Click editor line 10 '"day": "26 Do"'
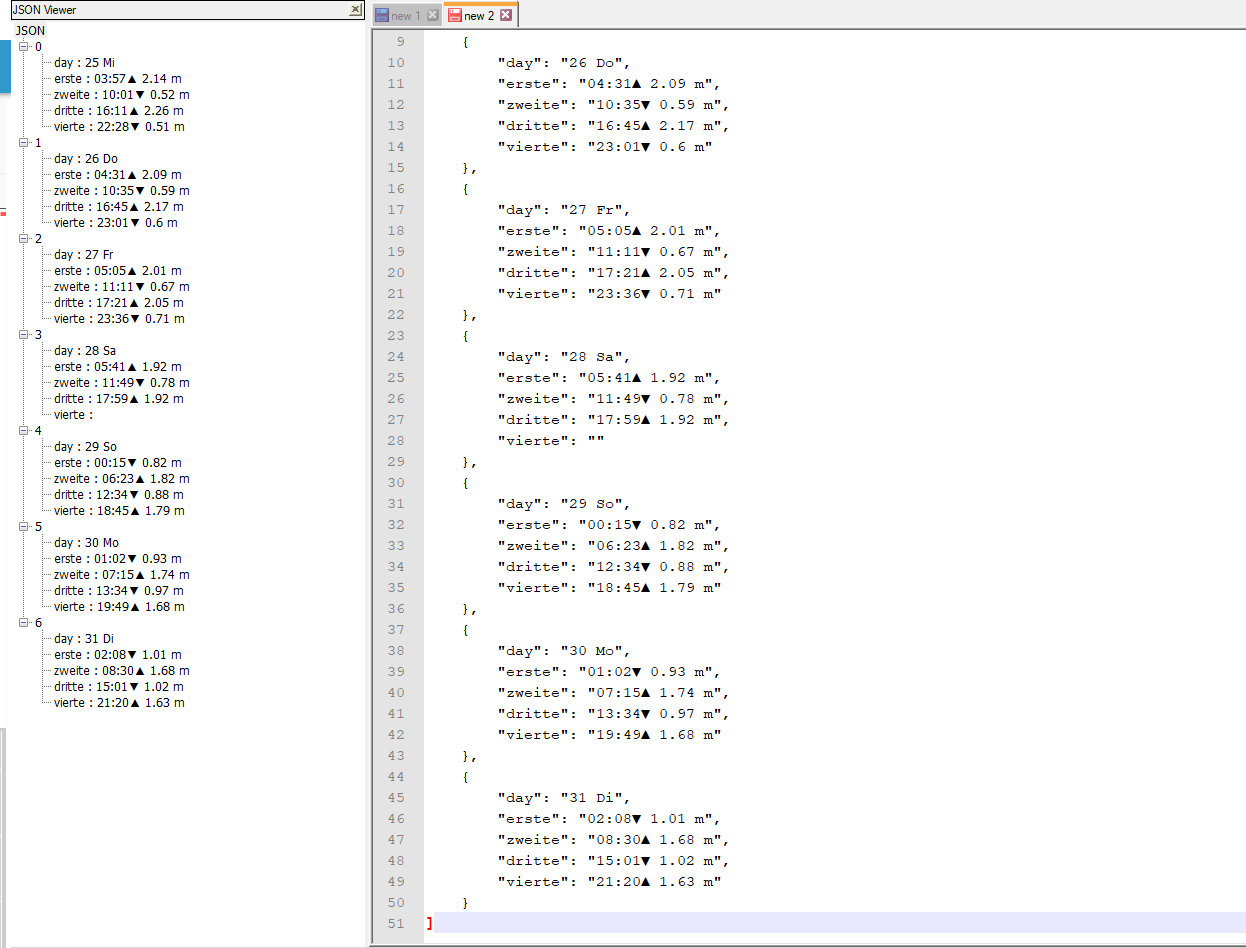This screenshot has width=1246, height=948. (x=564, y=63)
